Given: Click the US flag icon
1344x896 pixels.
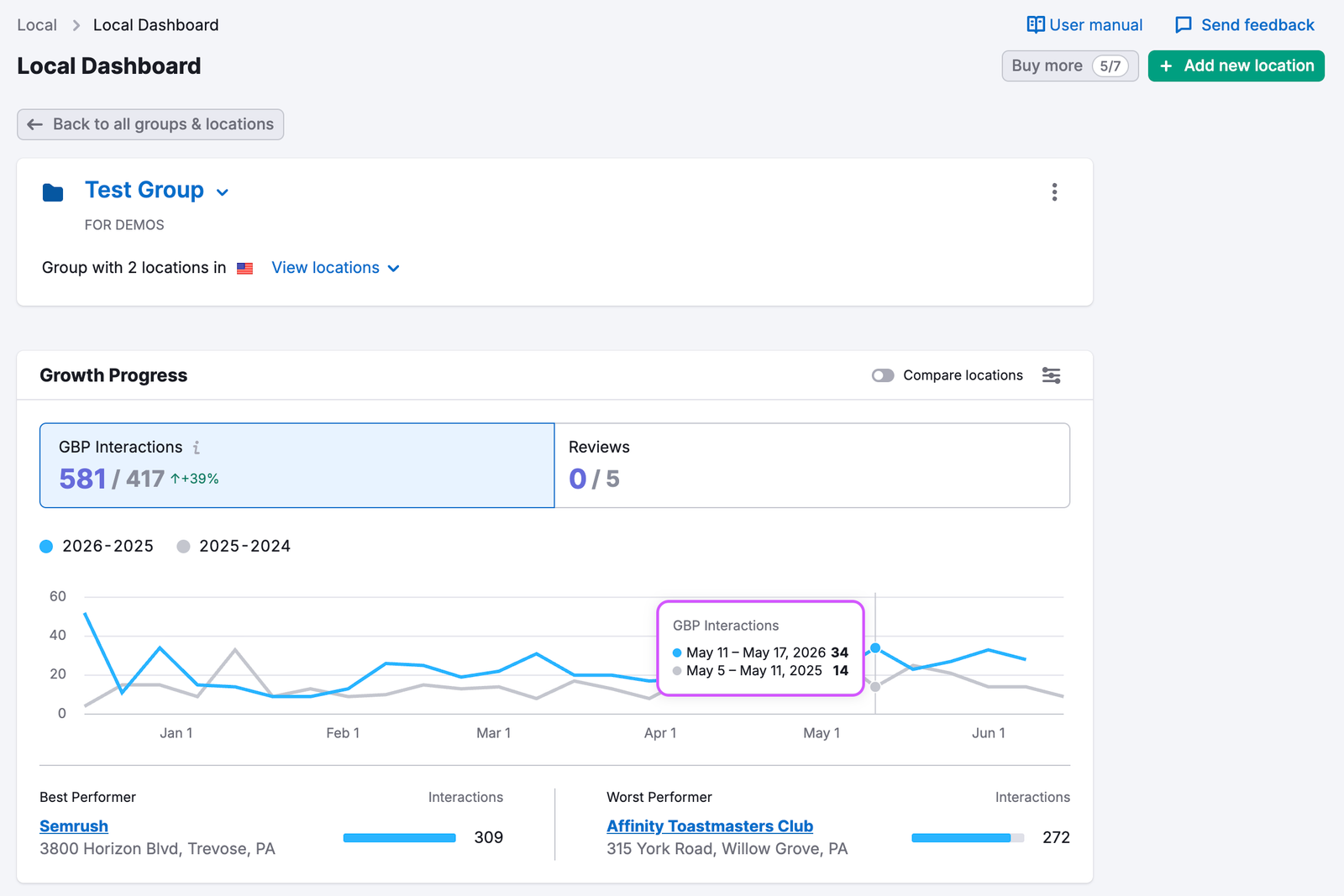Looking at the screenshot, I should click(245, 269).
